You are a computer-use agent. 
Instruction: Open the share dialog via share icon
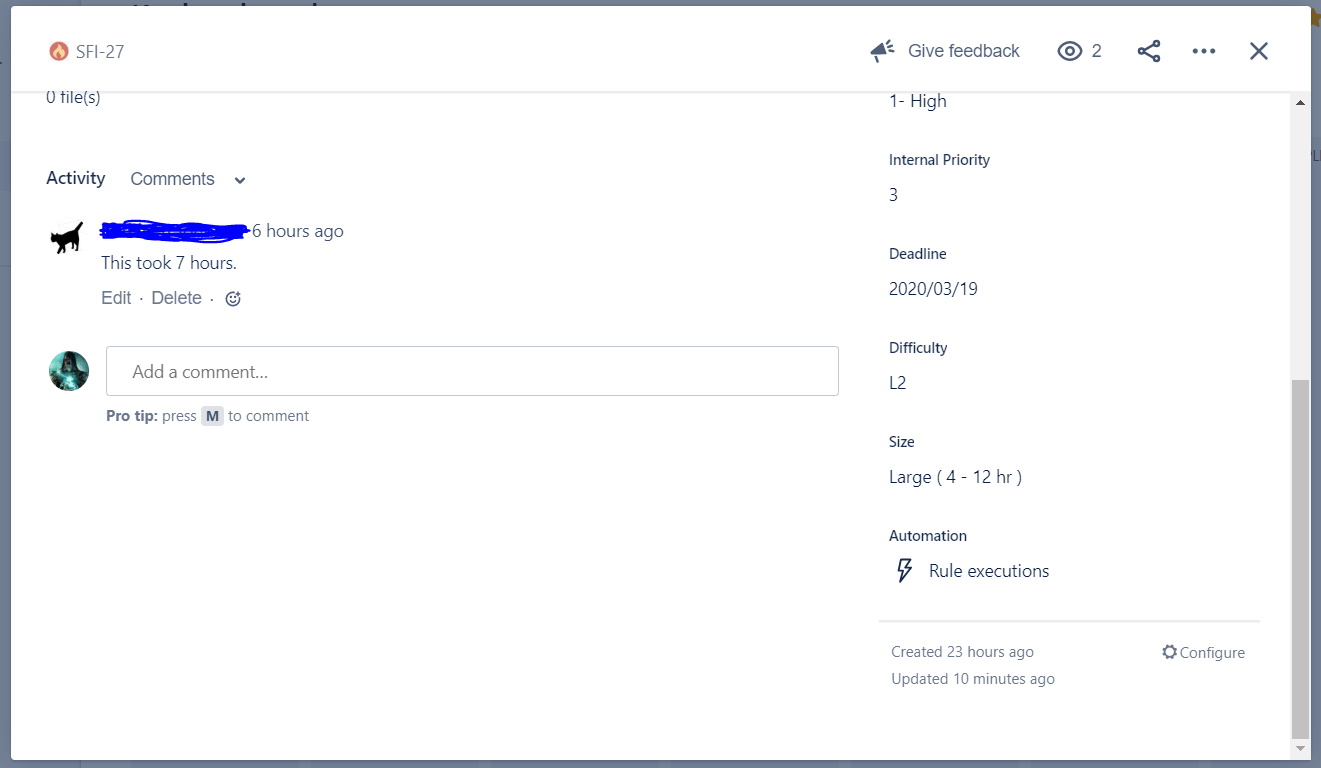1148,50
